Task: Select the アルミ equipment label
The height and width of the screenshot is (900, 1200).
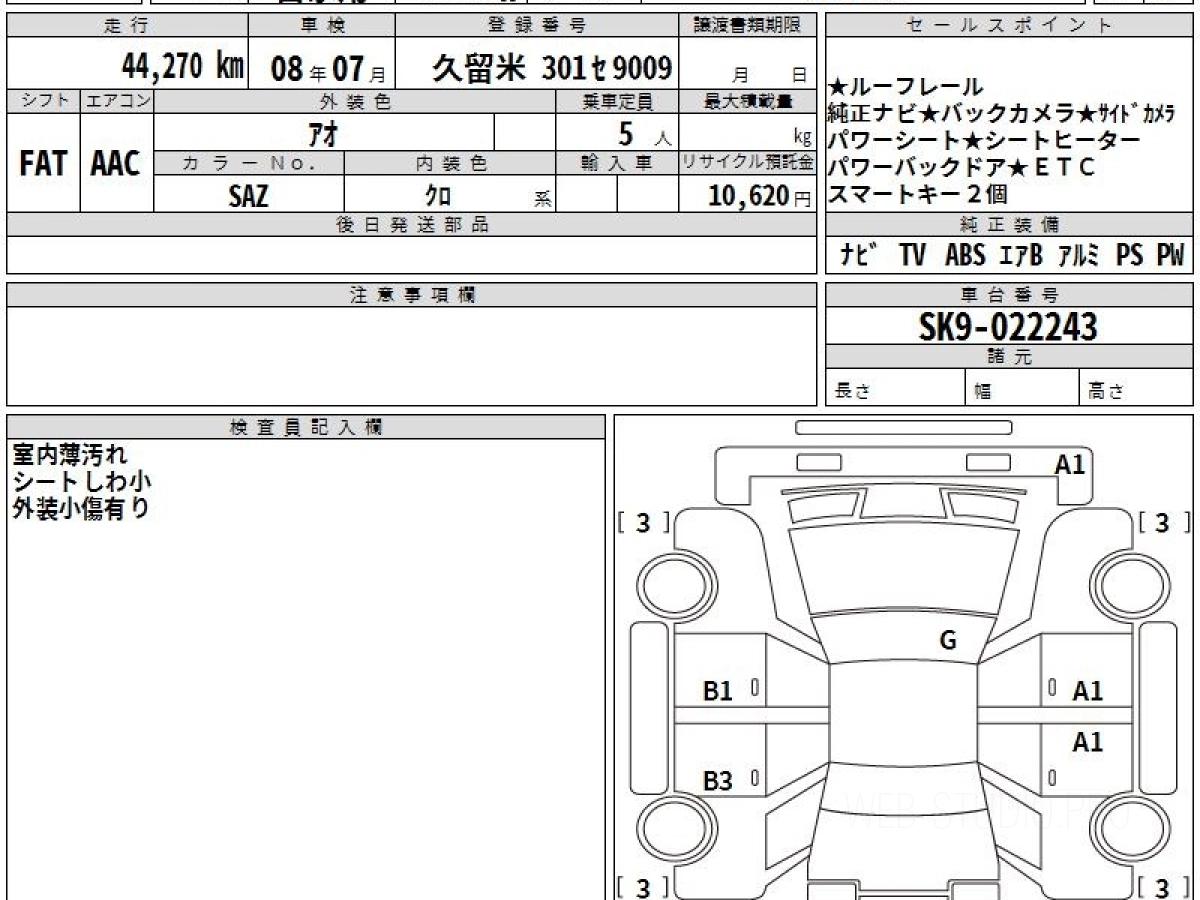Action: [x=1078, y=256]
